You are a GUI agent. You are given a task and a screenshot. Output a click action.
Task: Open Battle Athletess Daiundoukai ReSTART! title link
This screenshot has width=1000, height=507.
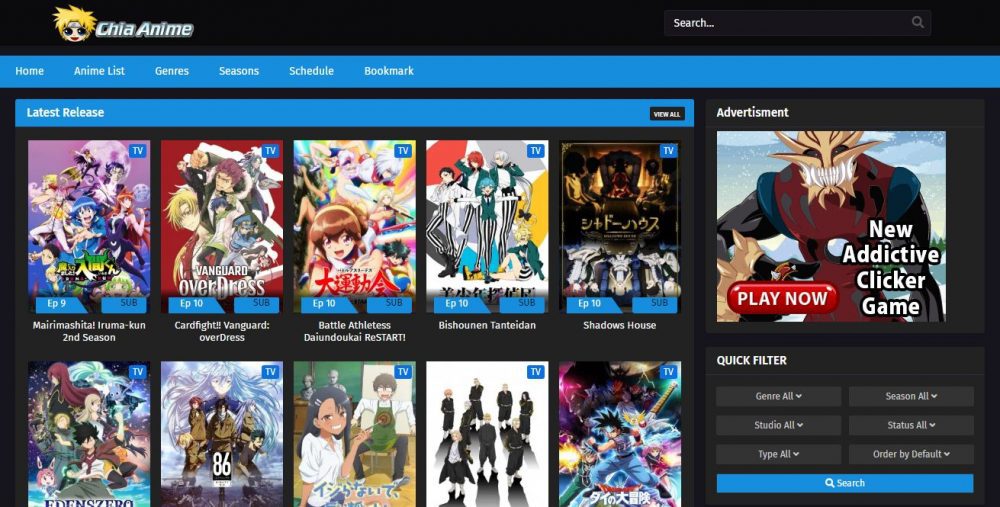click(355, 331)
